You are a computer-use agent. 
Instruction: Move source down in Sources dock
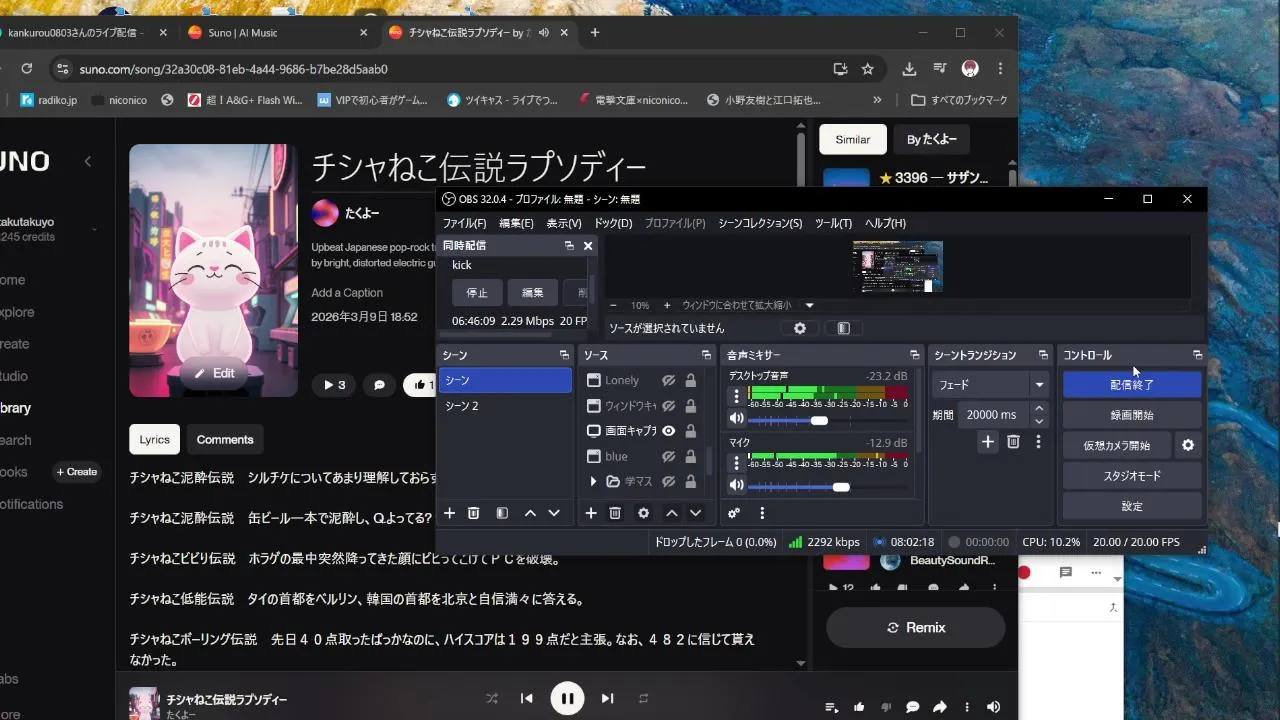[x=696, y=513]
